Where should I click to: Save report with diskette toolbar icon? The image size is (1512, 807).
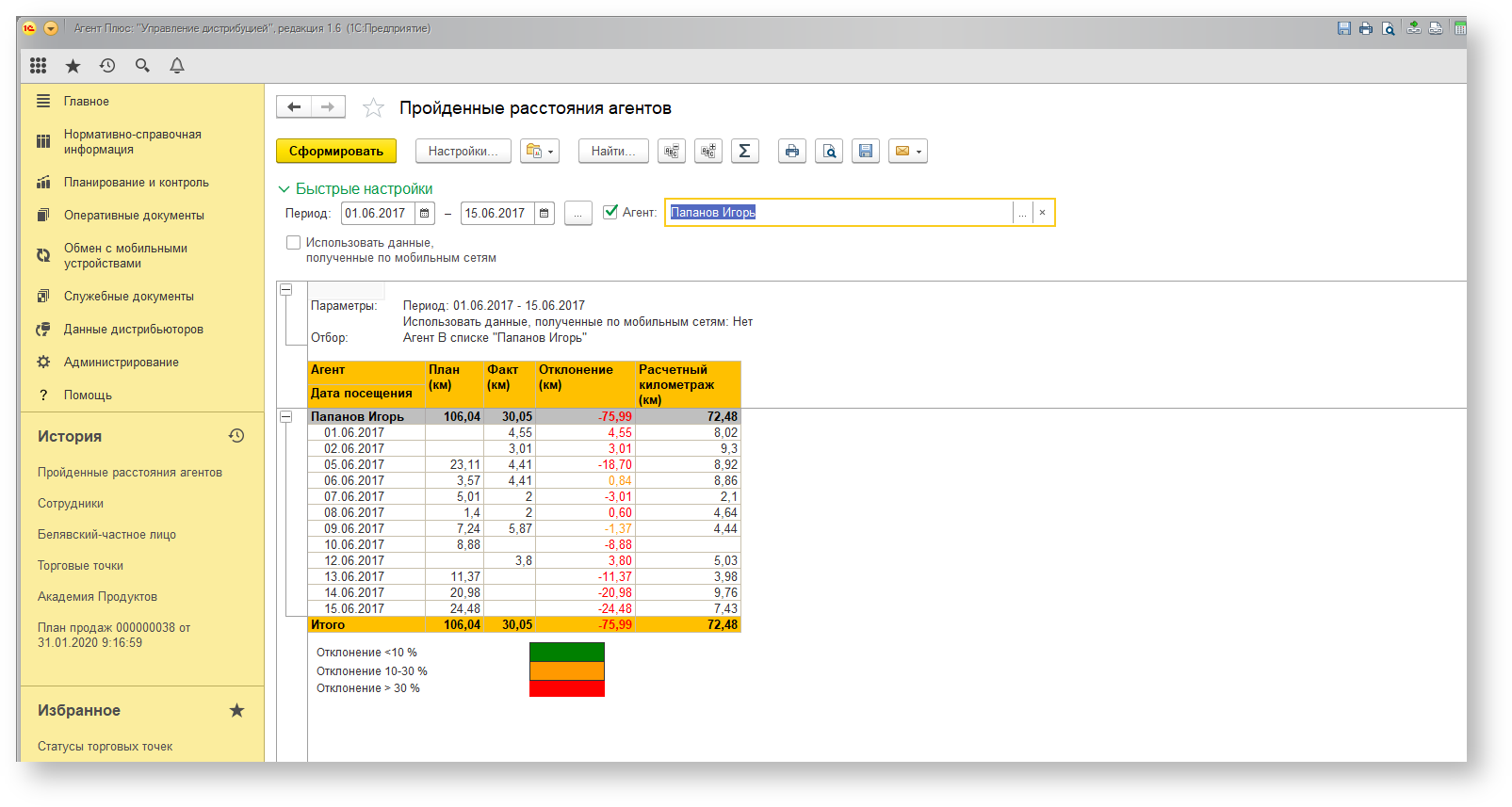pos(866,151)
